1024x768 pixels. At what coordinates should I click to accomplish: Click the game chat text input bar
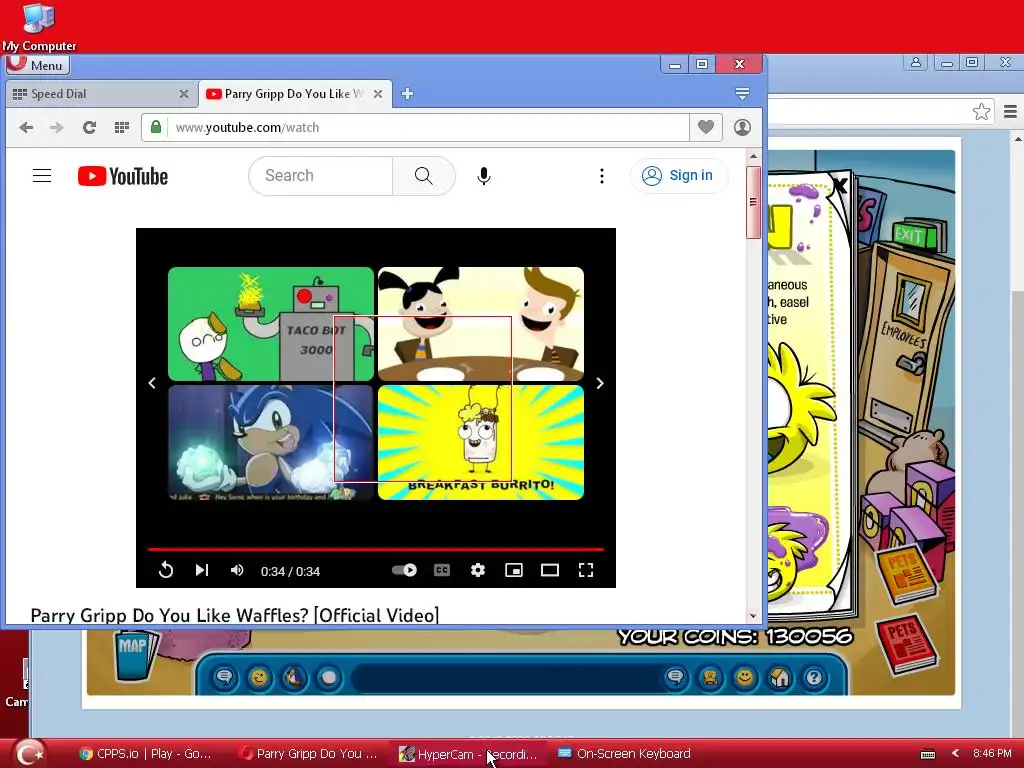click(507, 678)
